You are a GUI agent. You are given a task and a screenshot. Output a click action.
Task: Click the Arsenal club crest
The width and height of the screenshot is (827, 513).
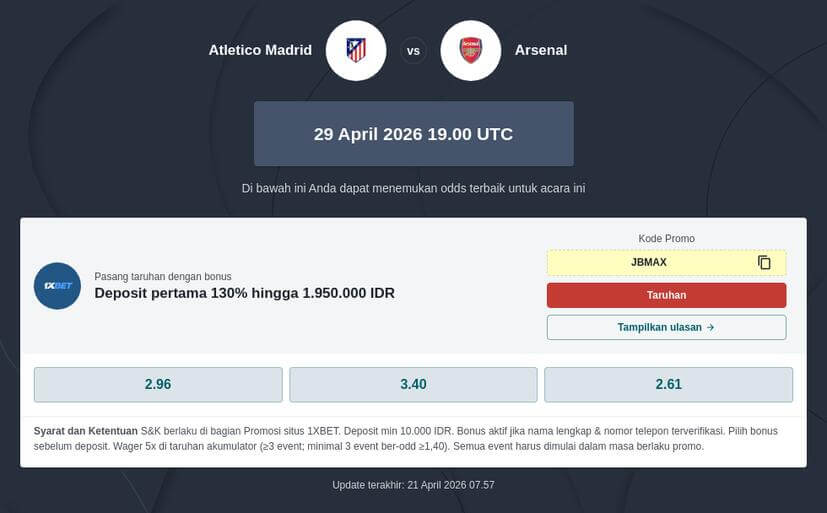click(470, 50)
